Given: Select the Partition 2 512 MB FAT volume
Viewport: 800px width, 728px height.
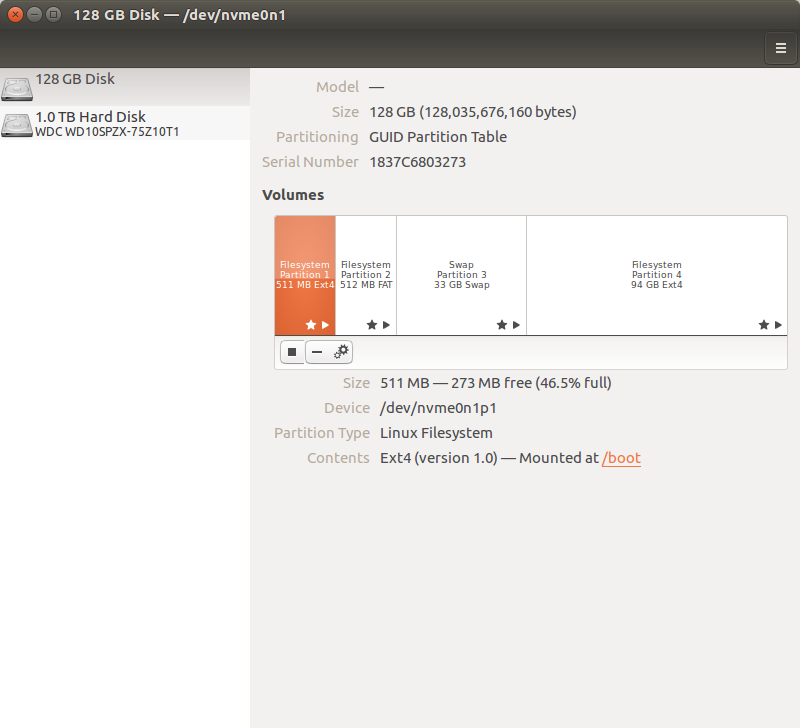Looking at the screenshot, I should point(366,275).
